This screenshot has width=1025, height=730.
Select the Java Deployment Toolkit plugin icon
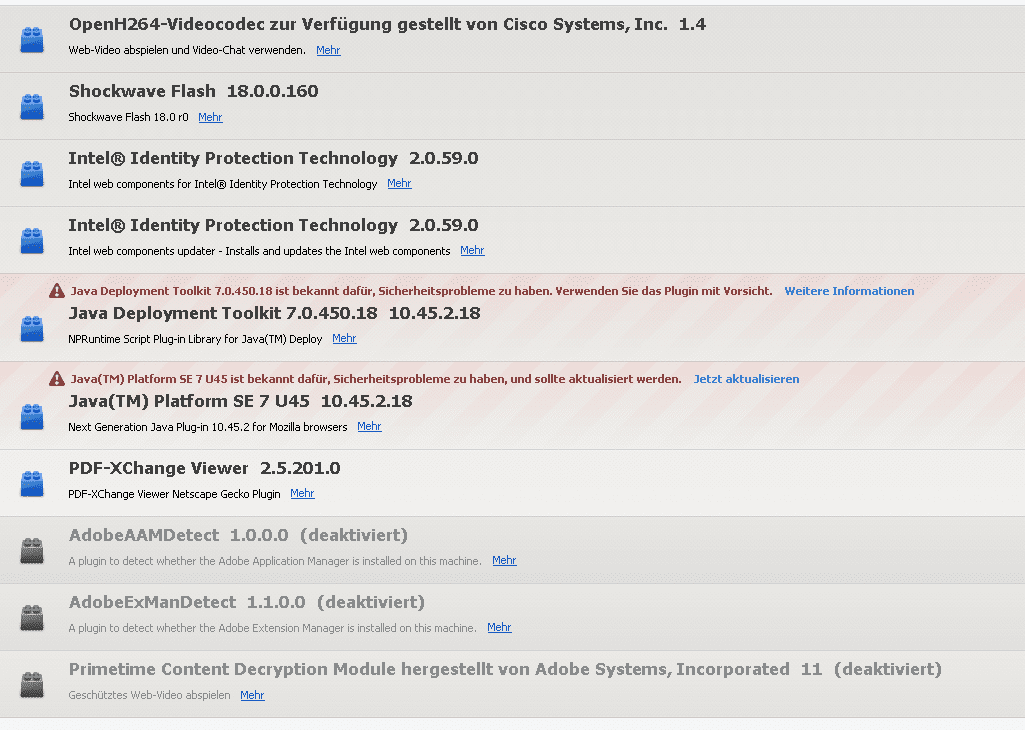click(31, 328)
